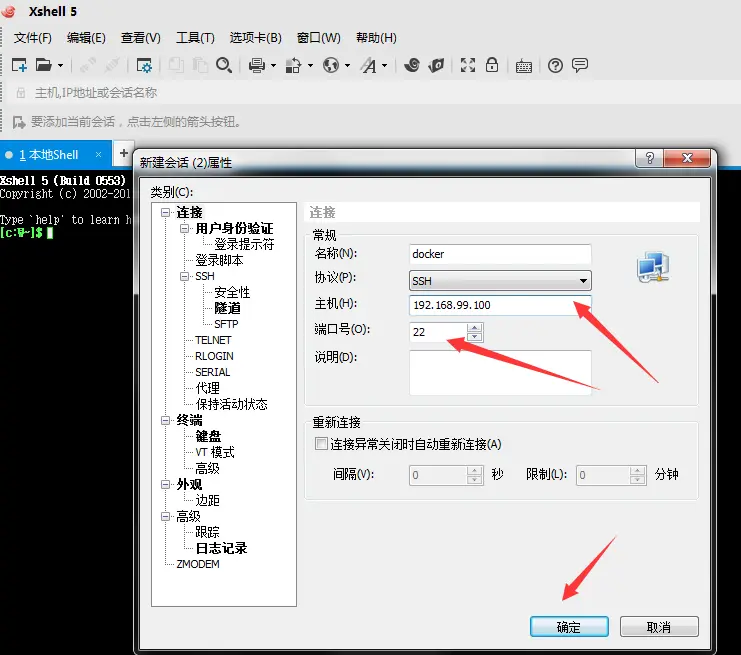741x655 pixels.
Task: Click the Open session folder icon
Action: pyautogui.click(x=43, y=65)
